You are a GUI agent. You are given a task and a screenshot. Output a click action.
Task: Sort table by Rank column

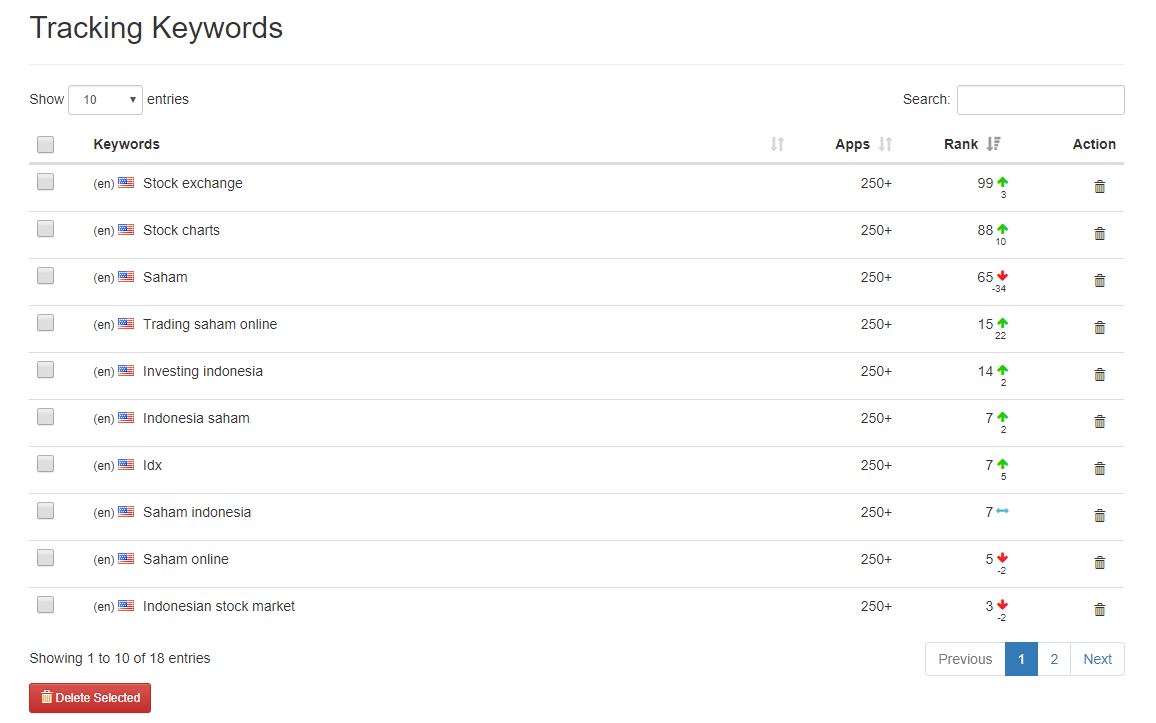pos(994,144)
